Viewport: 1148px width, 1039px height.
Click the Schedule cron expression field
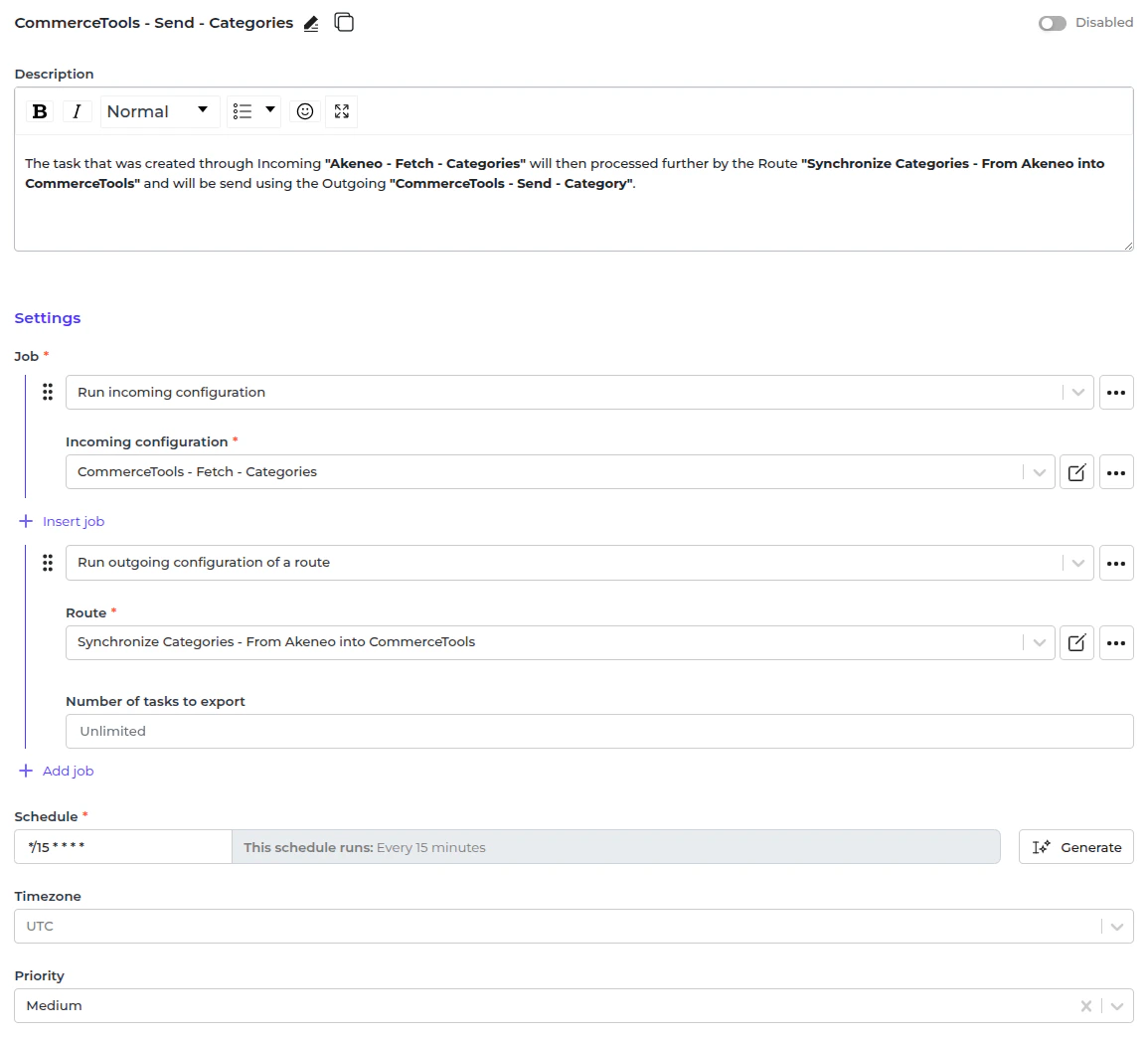tap(123, 847)
